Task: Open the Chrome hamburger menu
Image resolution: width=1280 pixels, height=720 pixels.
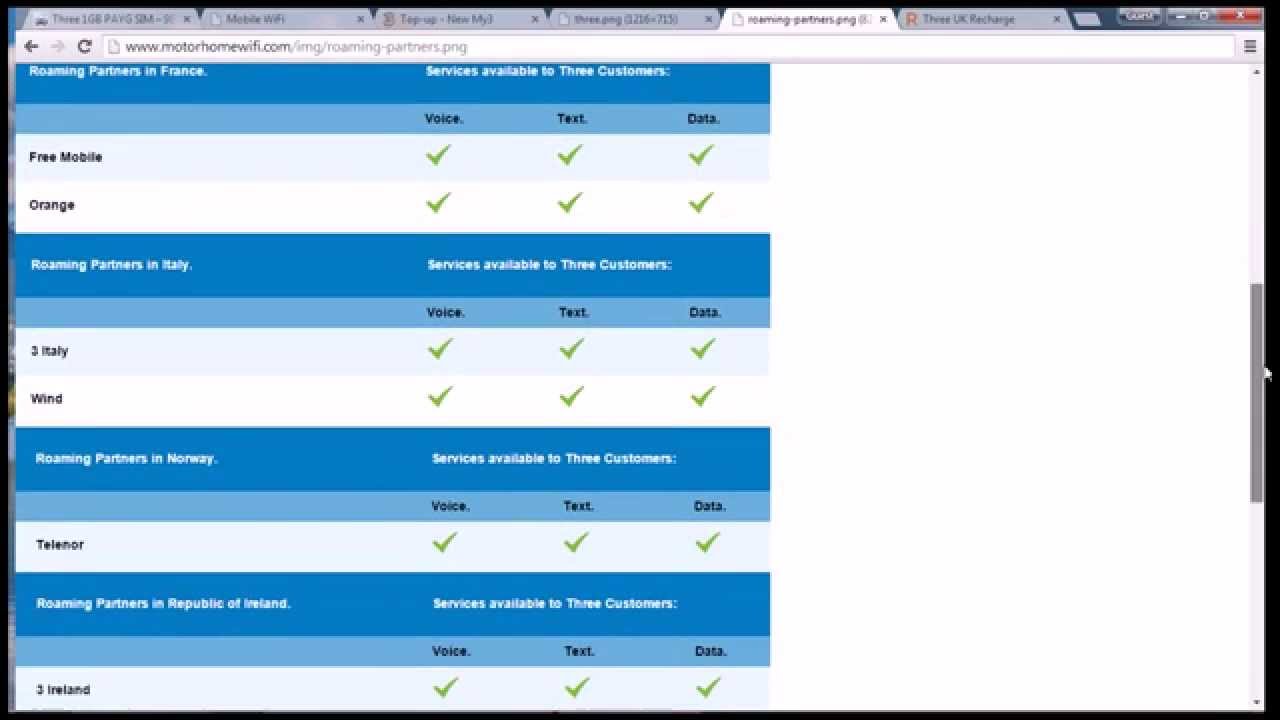Action: [x=1250, y=46]
